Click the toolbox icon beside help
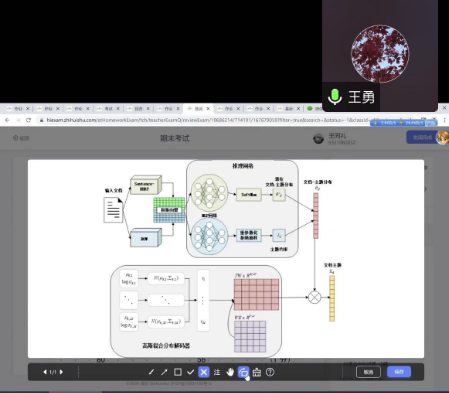Image resolution: width=449 pixels, height=393 pixels. (257, 372)
